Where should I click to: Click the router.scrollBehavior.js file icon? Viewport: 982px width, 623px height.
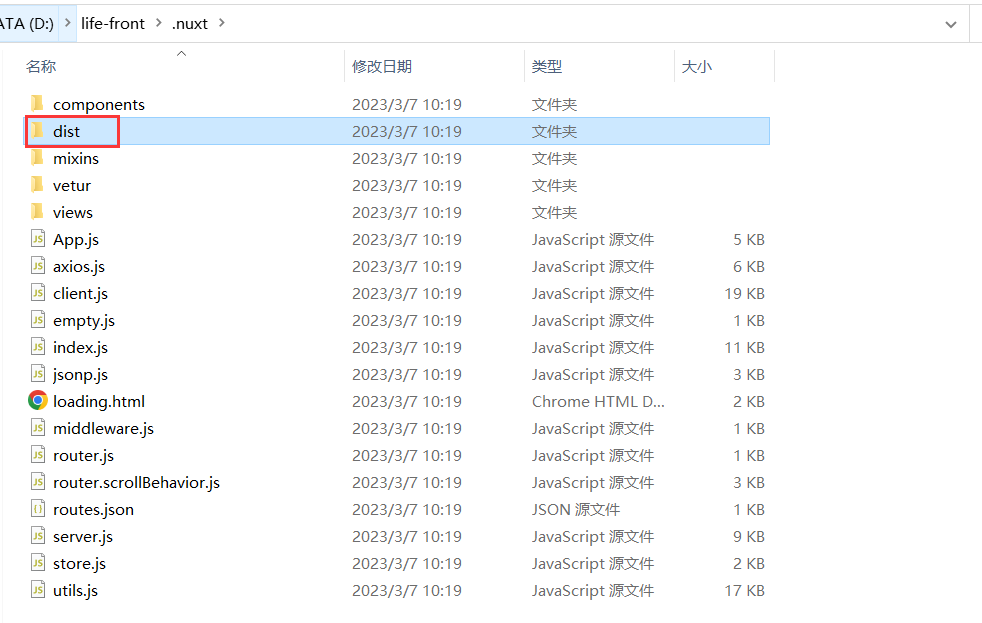(38, 481)
